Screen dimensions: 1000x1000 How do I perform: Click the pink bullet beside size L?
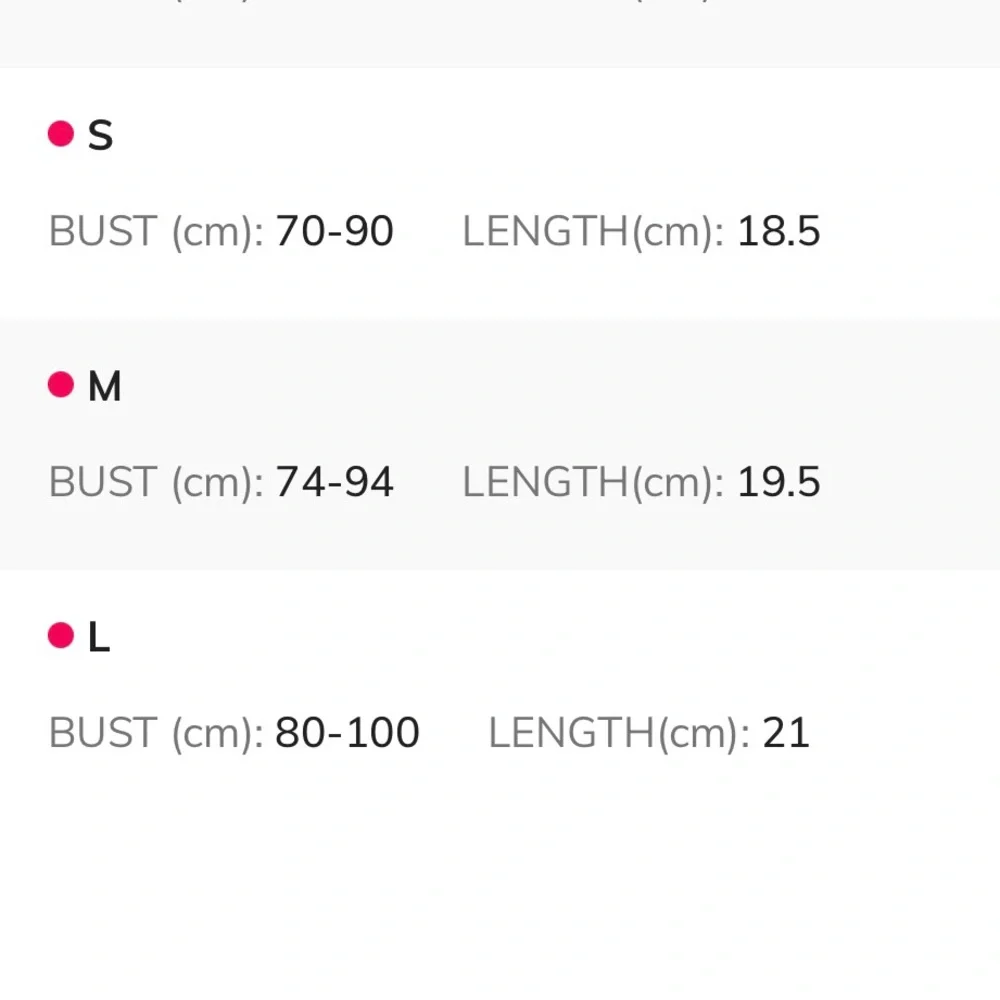61,635
